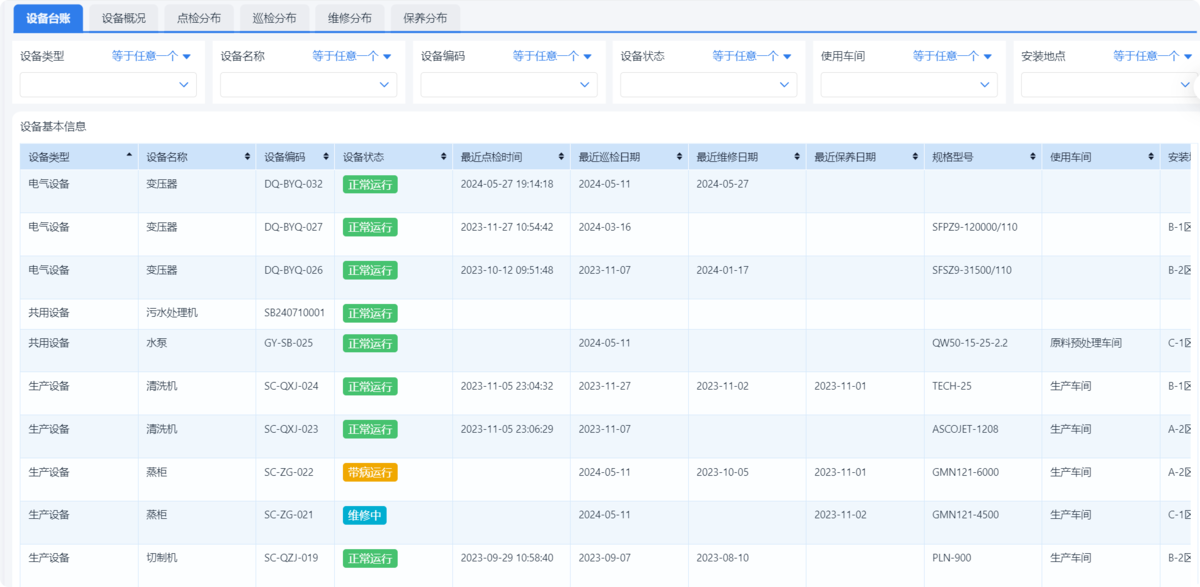This screenshot has width=1200, height=587.
Task: Go to 维修分布 tab
Action: point(349,18)
